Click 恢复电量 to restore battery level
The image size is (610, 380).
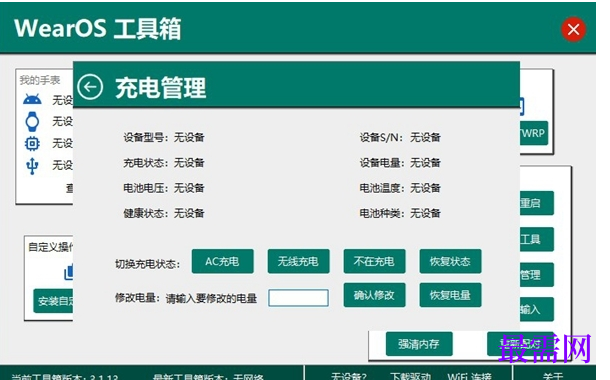pyautogui.click(x=450, y=295)
